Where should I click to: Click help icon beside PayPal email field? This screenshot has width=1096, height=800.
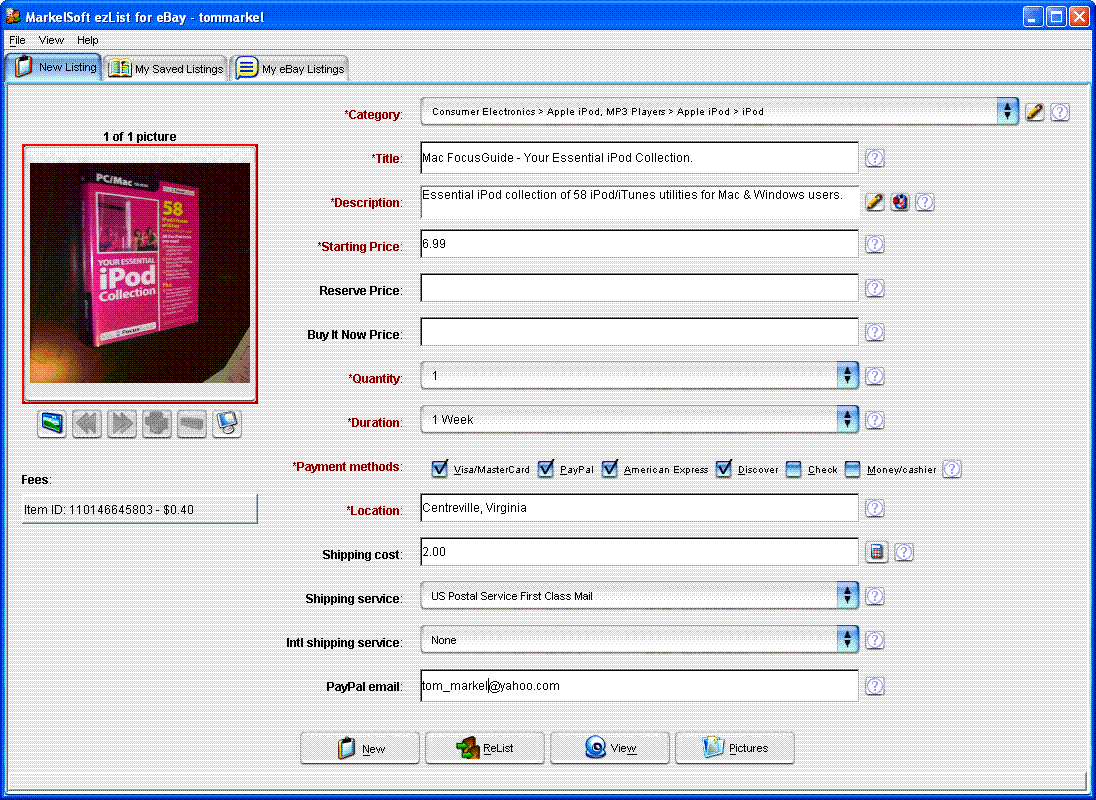point(875,686)
